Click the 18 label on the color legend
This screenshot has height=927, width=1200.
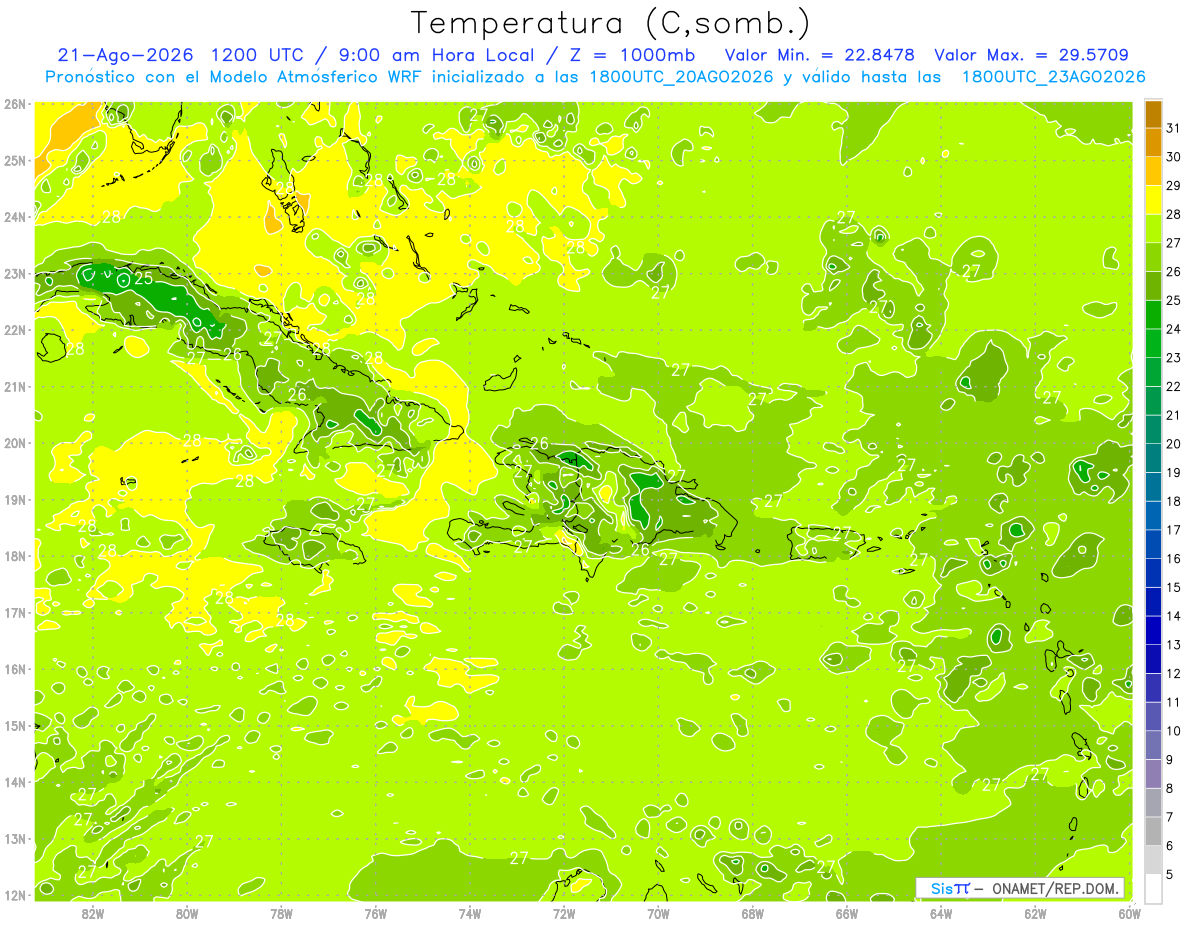1174,502
